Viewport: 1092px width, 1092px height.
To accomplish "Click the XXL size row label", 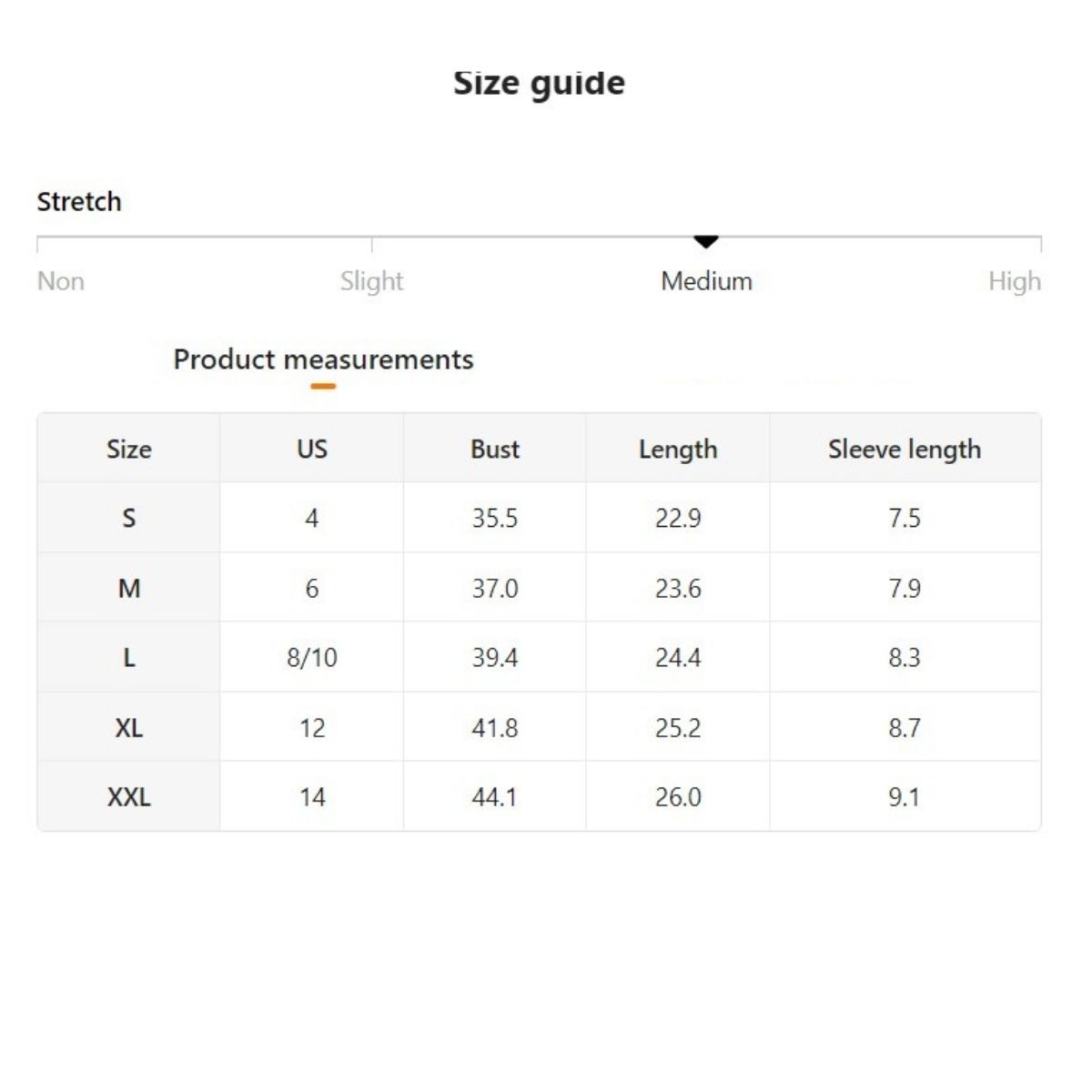I will point(128,797).
